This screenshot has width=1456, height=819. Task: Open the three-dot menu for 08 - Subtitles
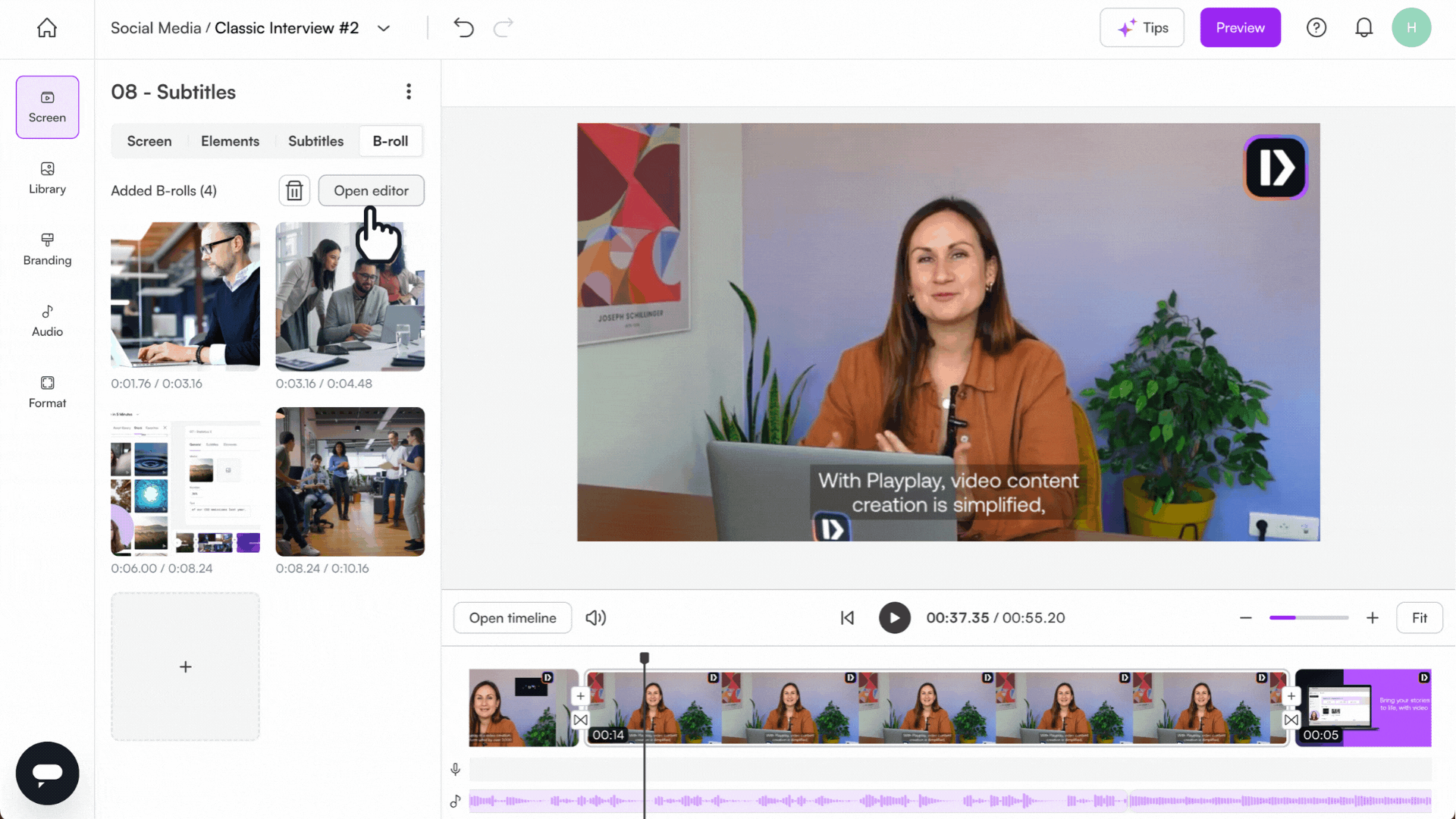click(x=409, y=92)
